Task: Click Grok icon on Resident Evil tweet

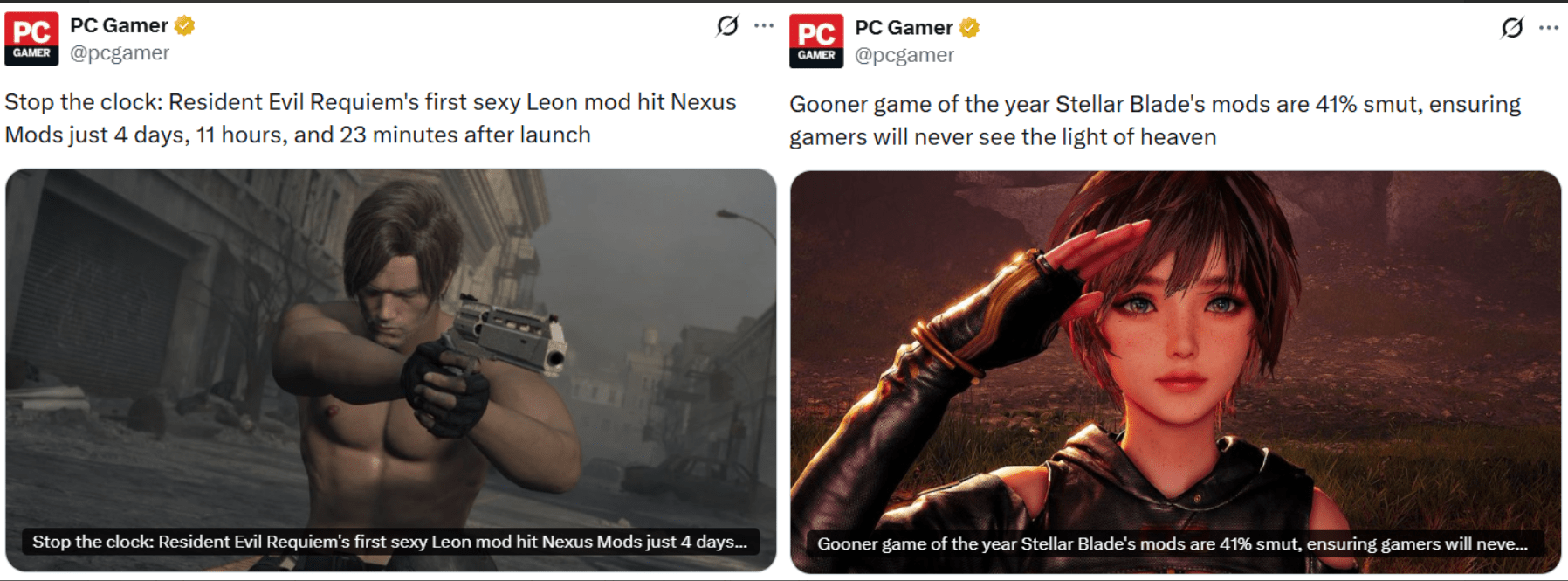Action: point(727,26)
